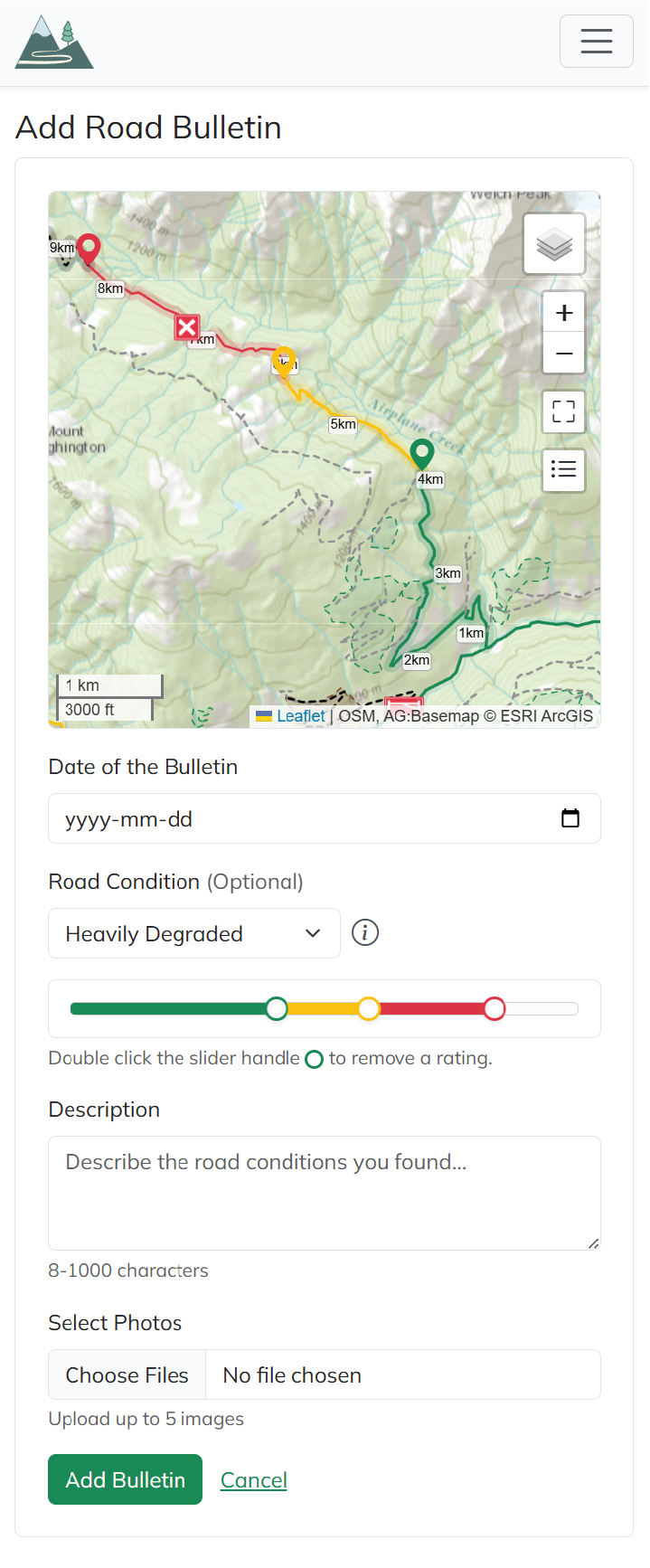Click the red X closure marker
Screen dimensions: 650x1568
click(187, 327)
